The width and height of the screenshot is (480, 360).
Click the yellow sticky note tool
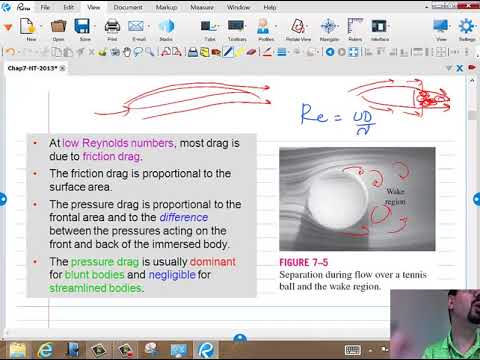coord(204,52)
